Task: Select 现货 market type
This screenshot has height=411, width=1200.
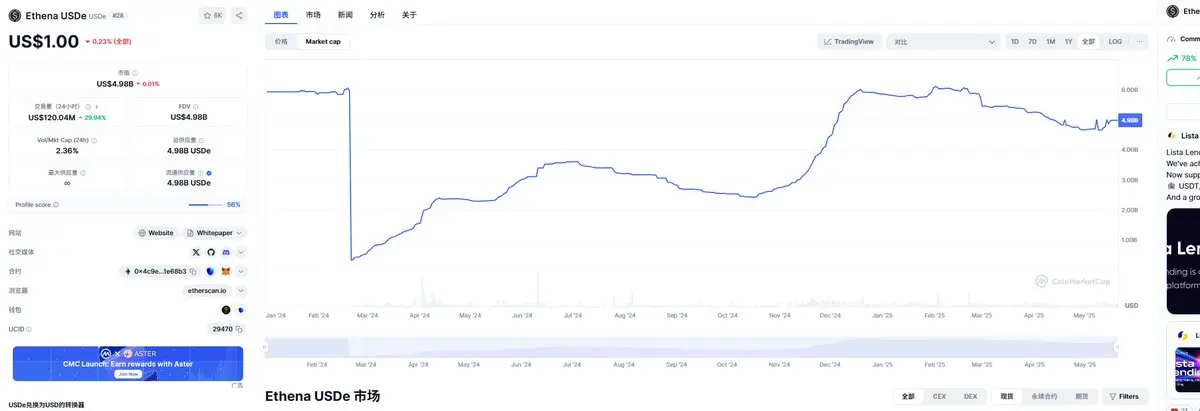Action: (x=1007, y=396)
